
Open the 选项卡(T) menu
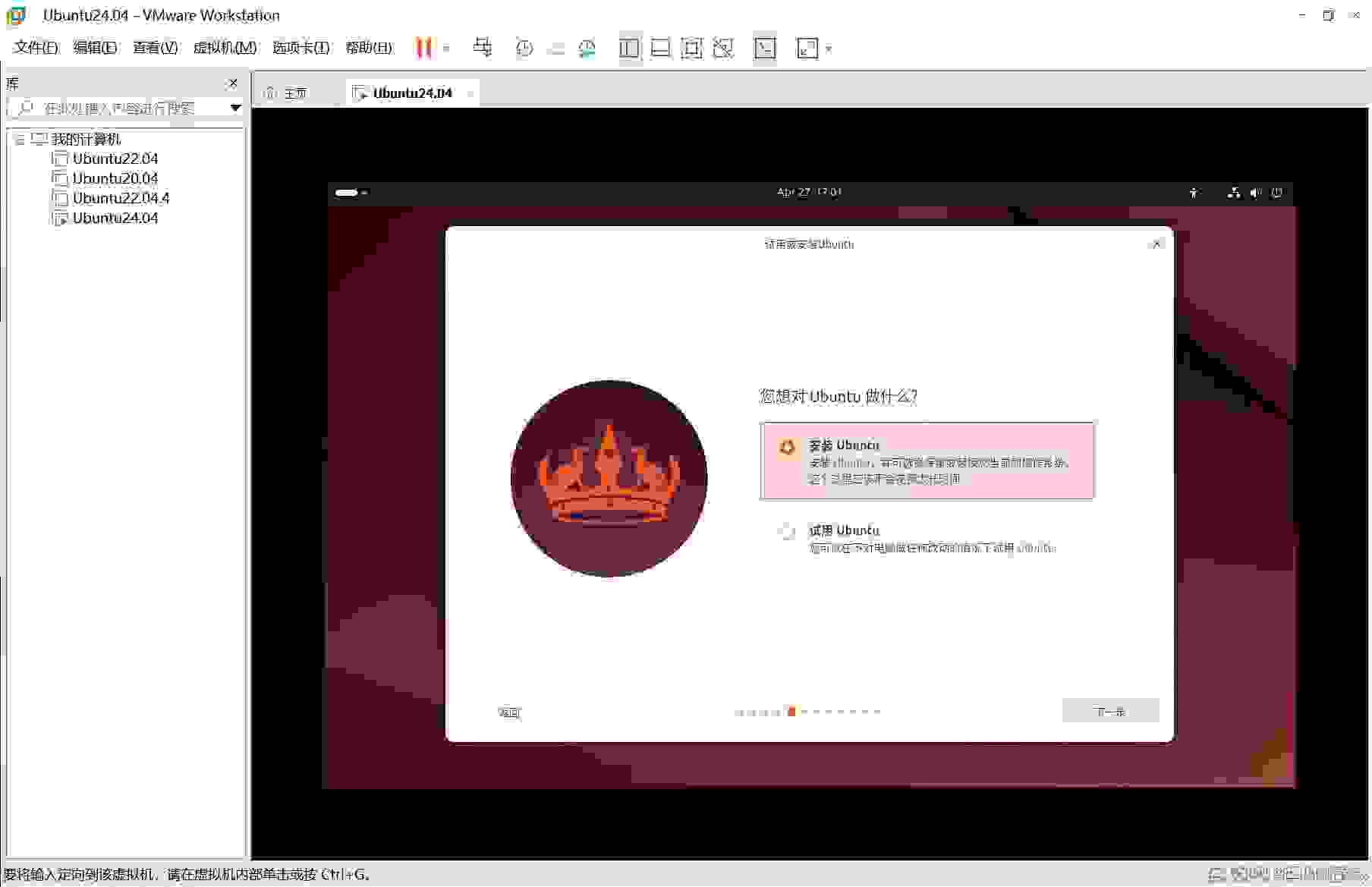pos(301,48)
